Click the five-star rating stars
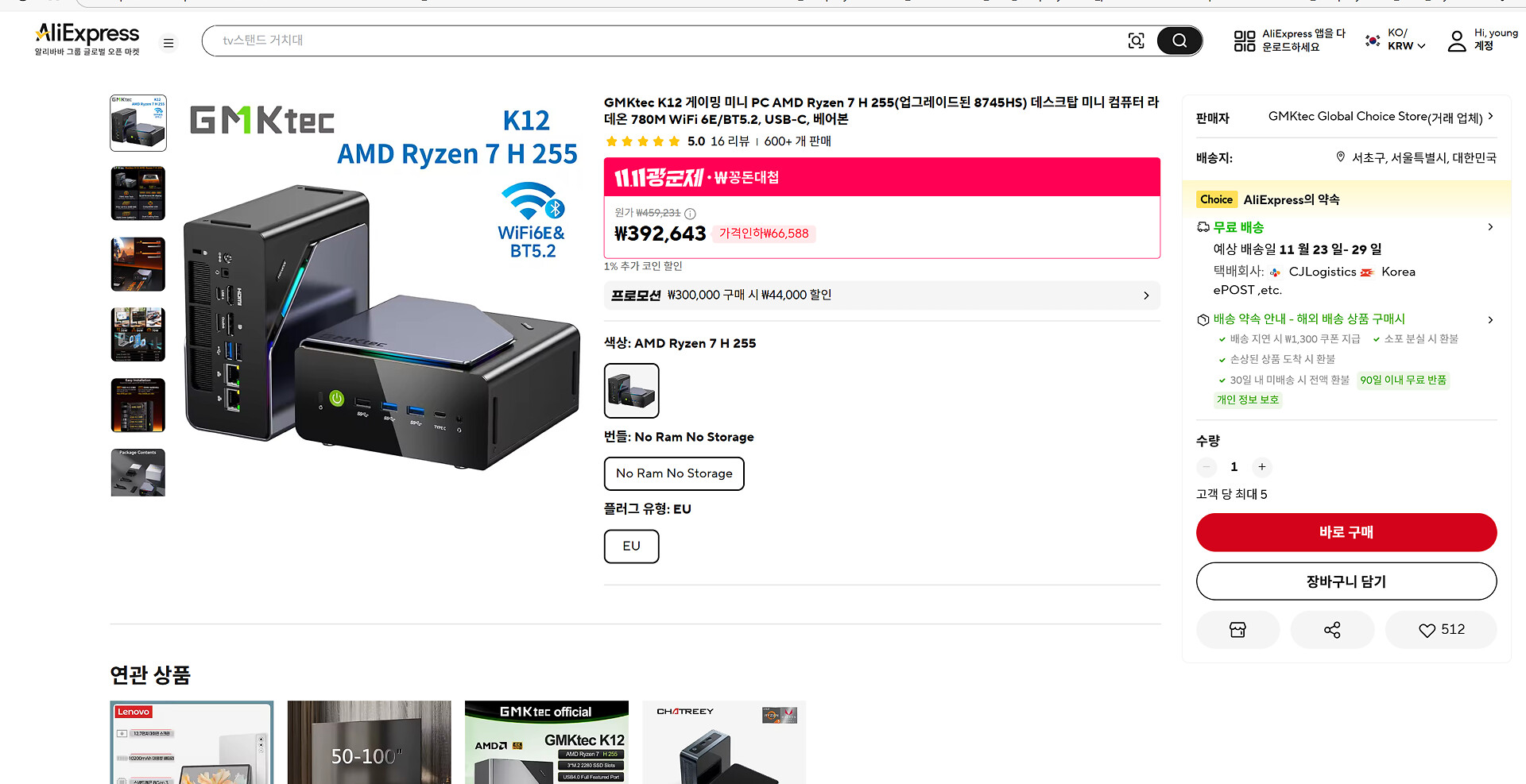 pyautogui.click(x=643, y=141)
